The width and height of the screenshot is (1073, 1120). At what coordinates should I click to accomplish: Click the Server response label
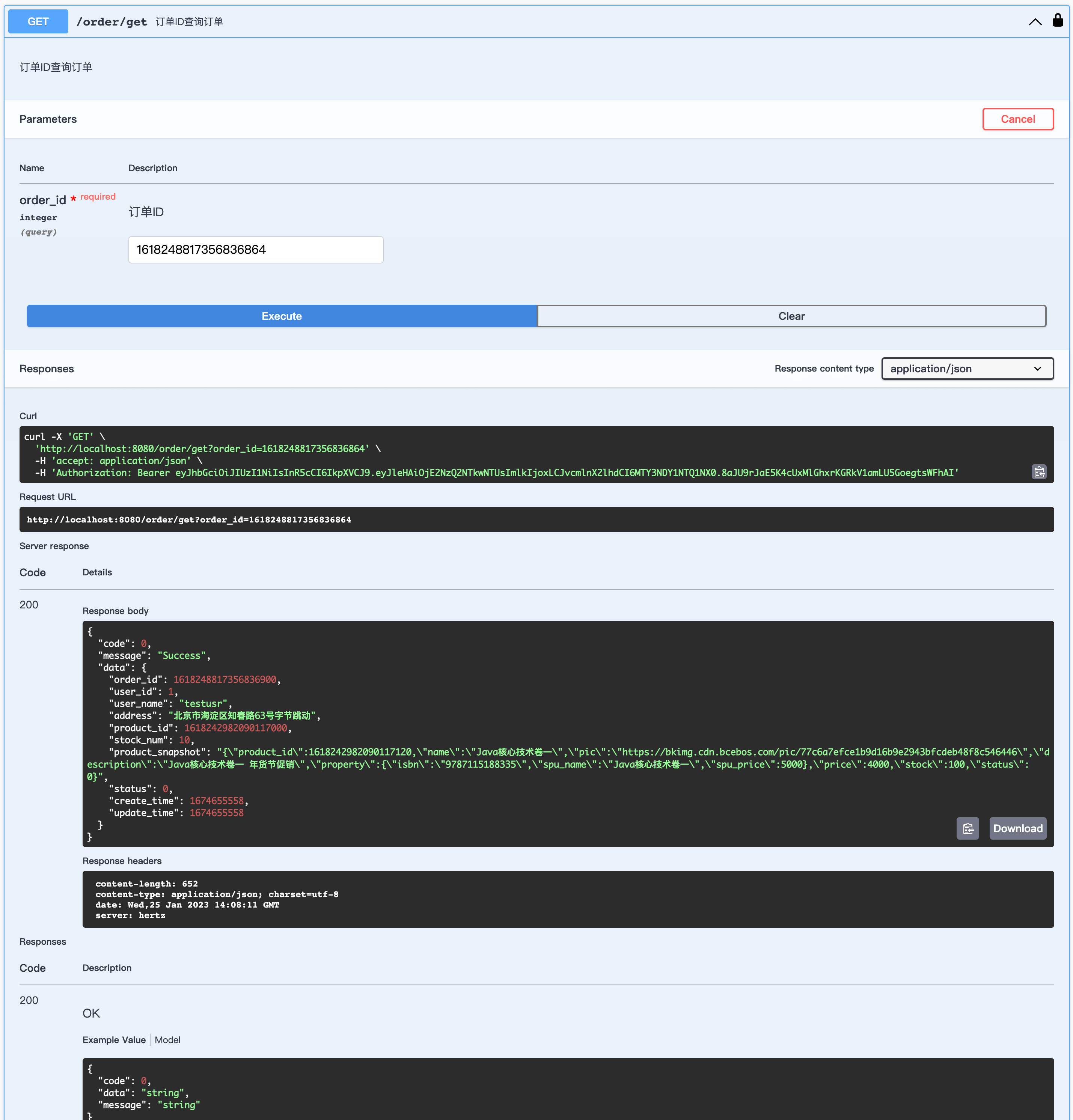point(54,546)
